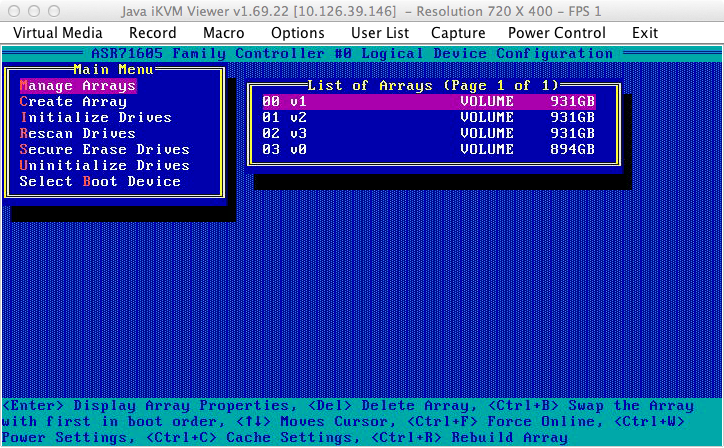Select array row 02 v3

point(428,133)
